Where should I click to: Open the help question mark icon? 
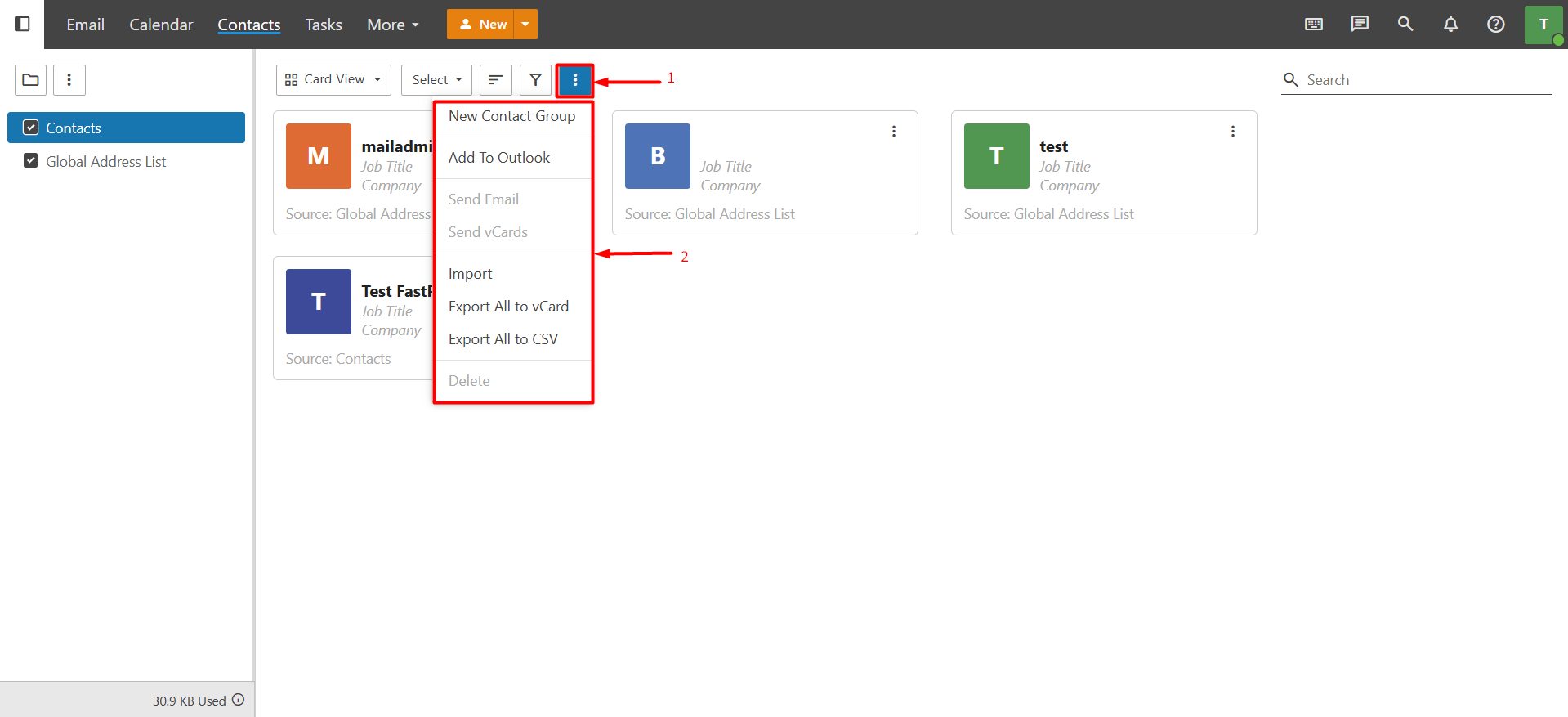(x=1496, y=24)
